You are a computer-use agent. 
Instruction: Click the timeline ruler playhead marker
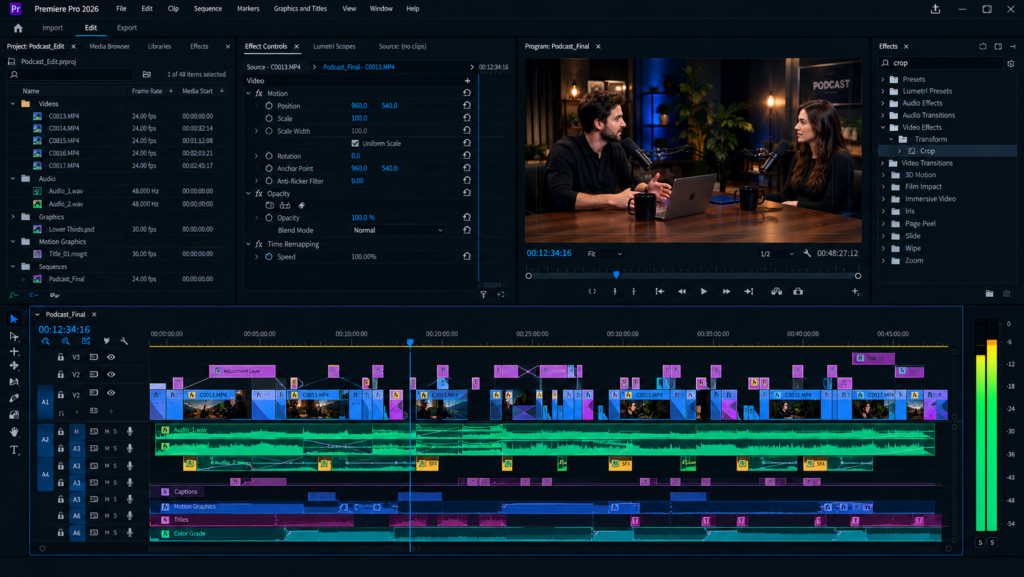tap(410, 342)
